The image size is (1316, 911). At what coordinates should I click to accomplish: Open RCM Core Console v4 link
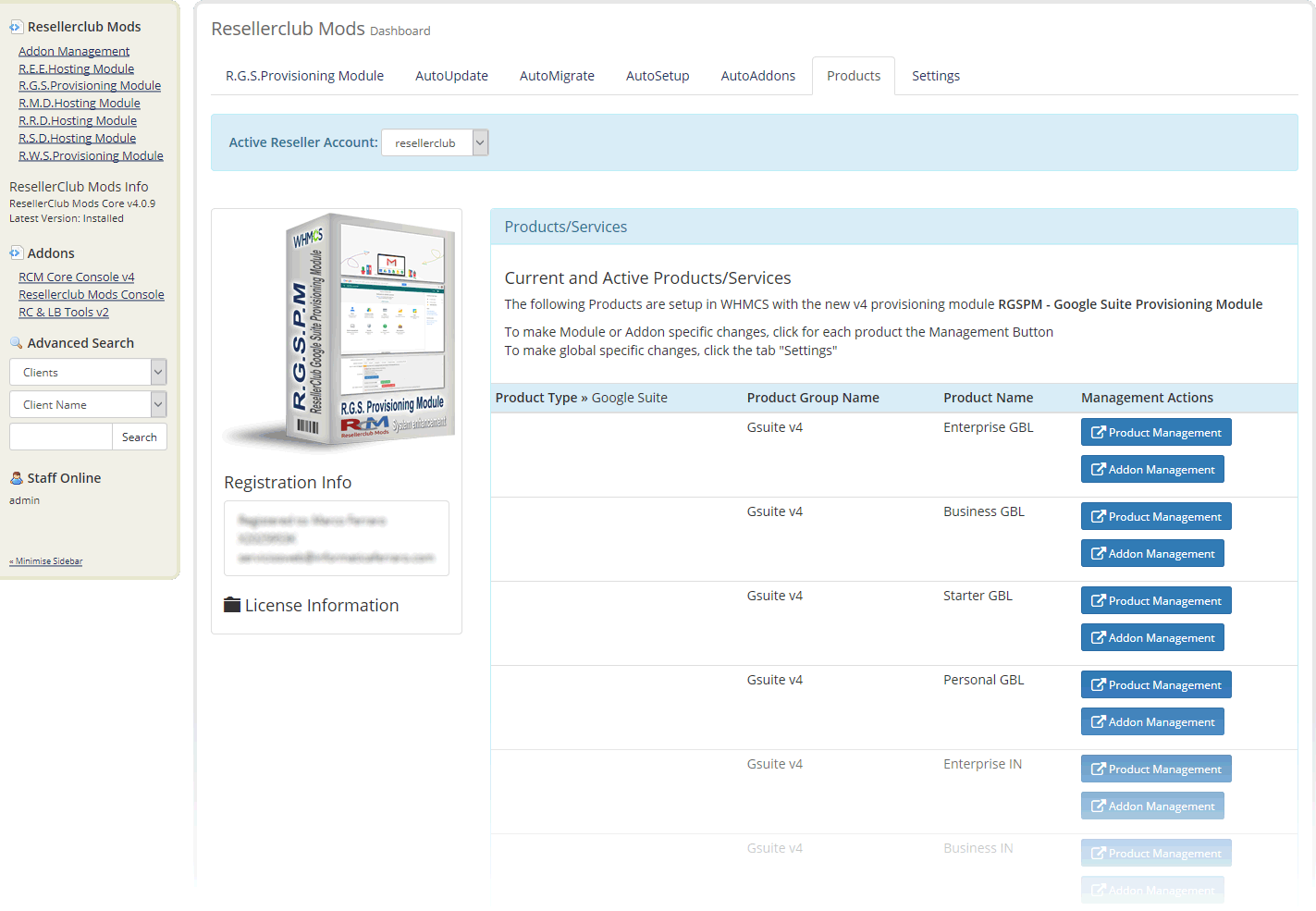77,277
